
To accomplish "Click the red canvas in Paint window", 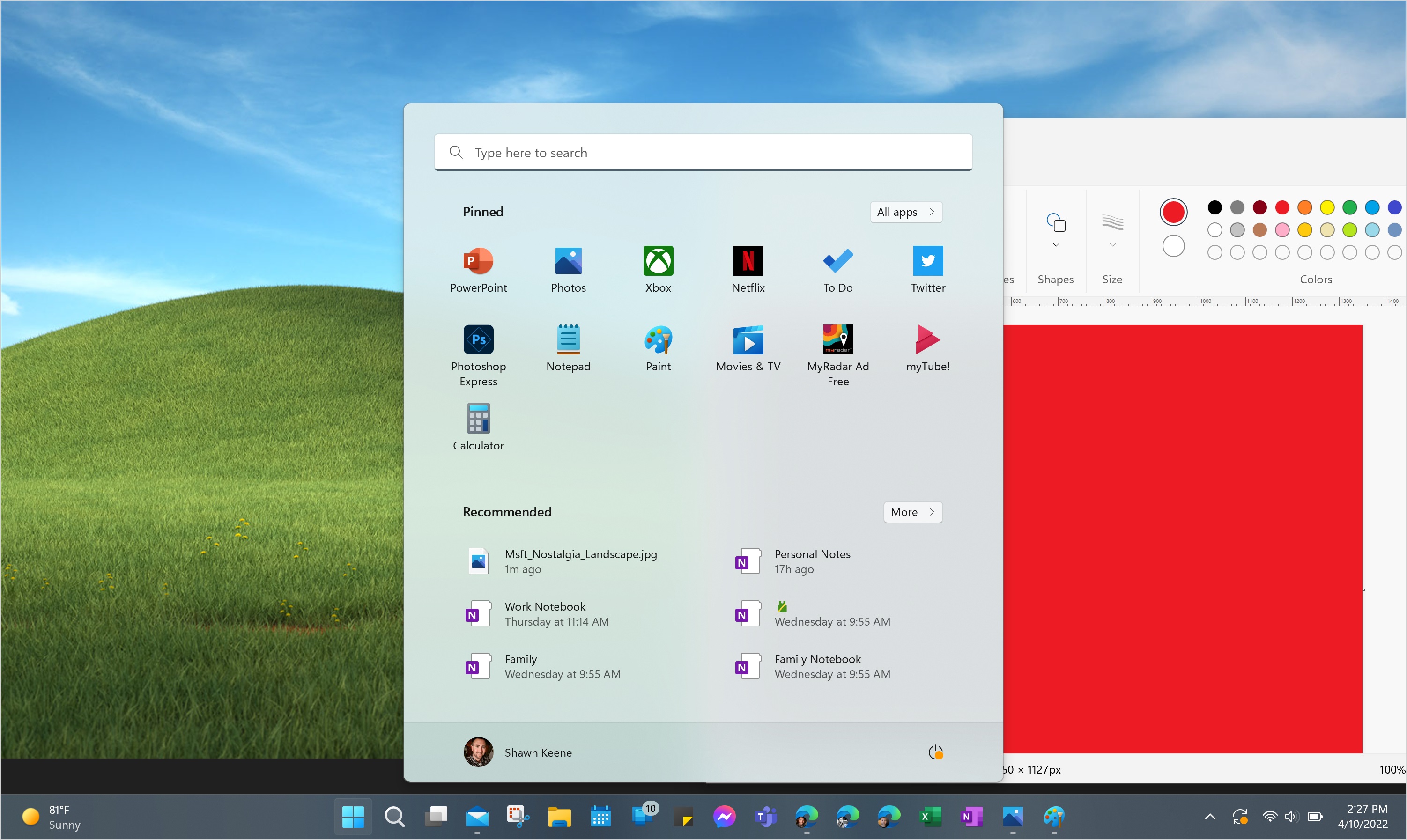I will 1183,539.
